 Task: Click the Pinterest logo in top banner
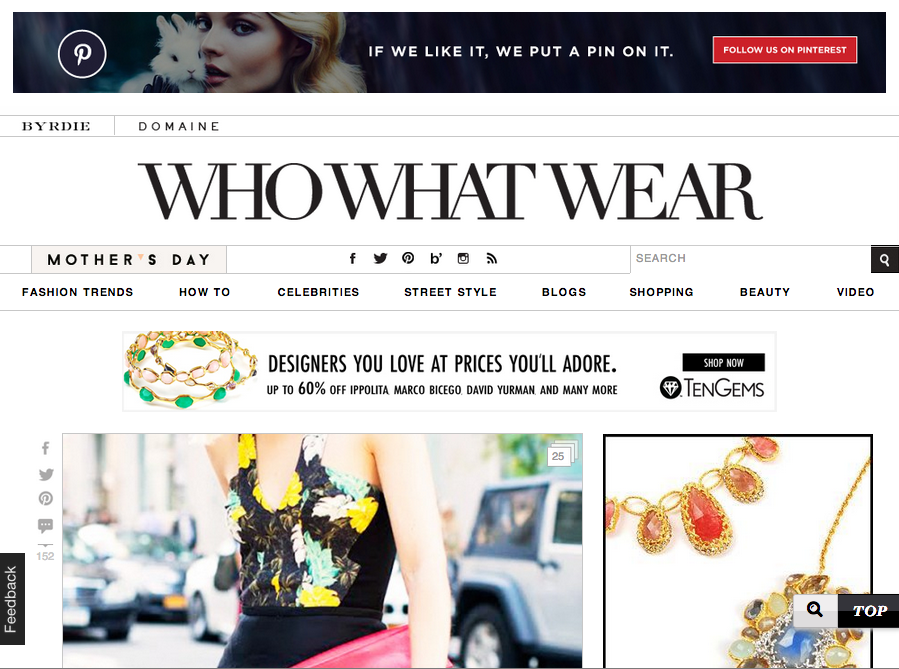82,54
